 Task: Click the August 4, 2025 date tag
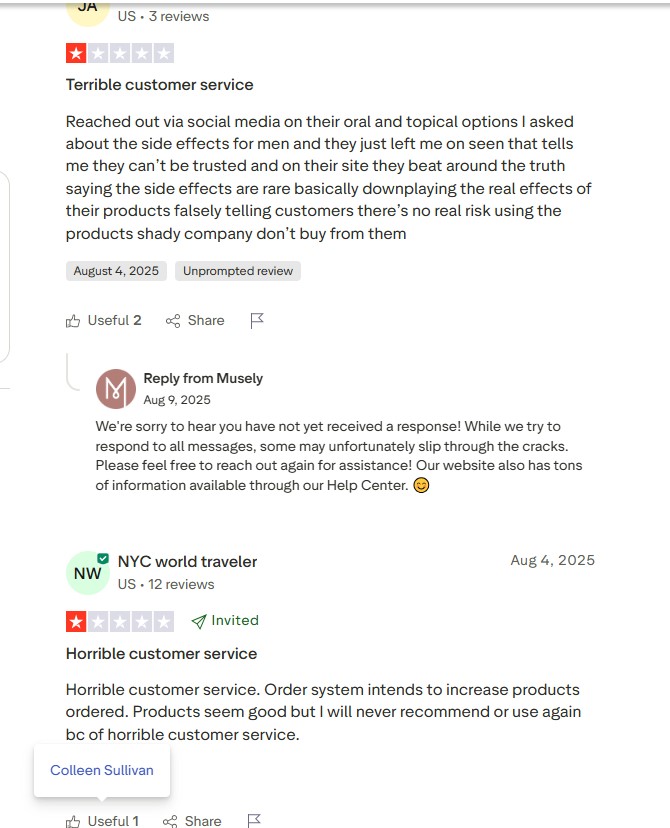pos(116,271)
